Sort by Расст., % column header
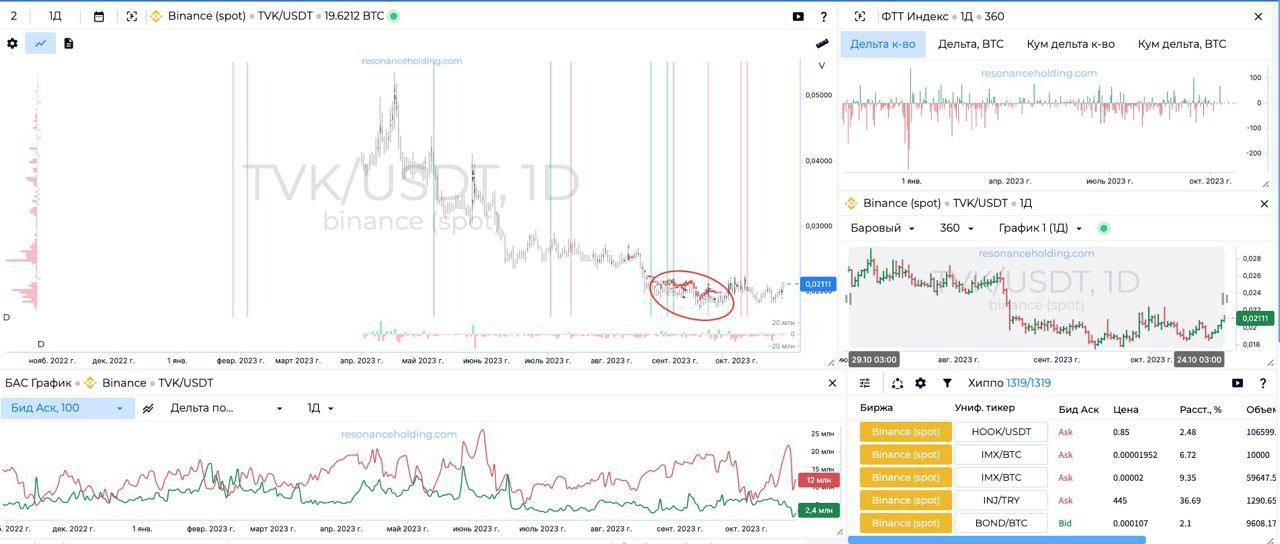 coord(1201,409)
